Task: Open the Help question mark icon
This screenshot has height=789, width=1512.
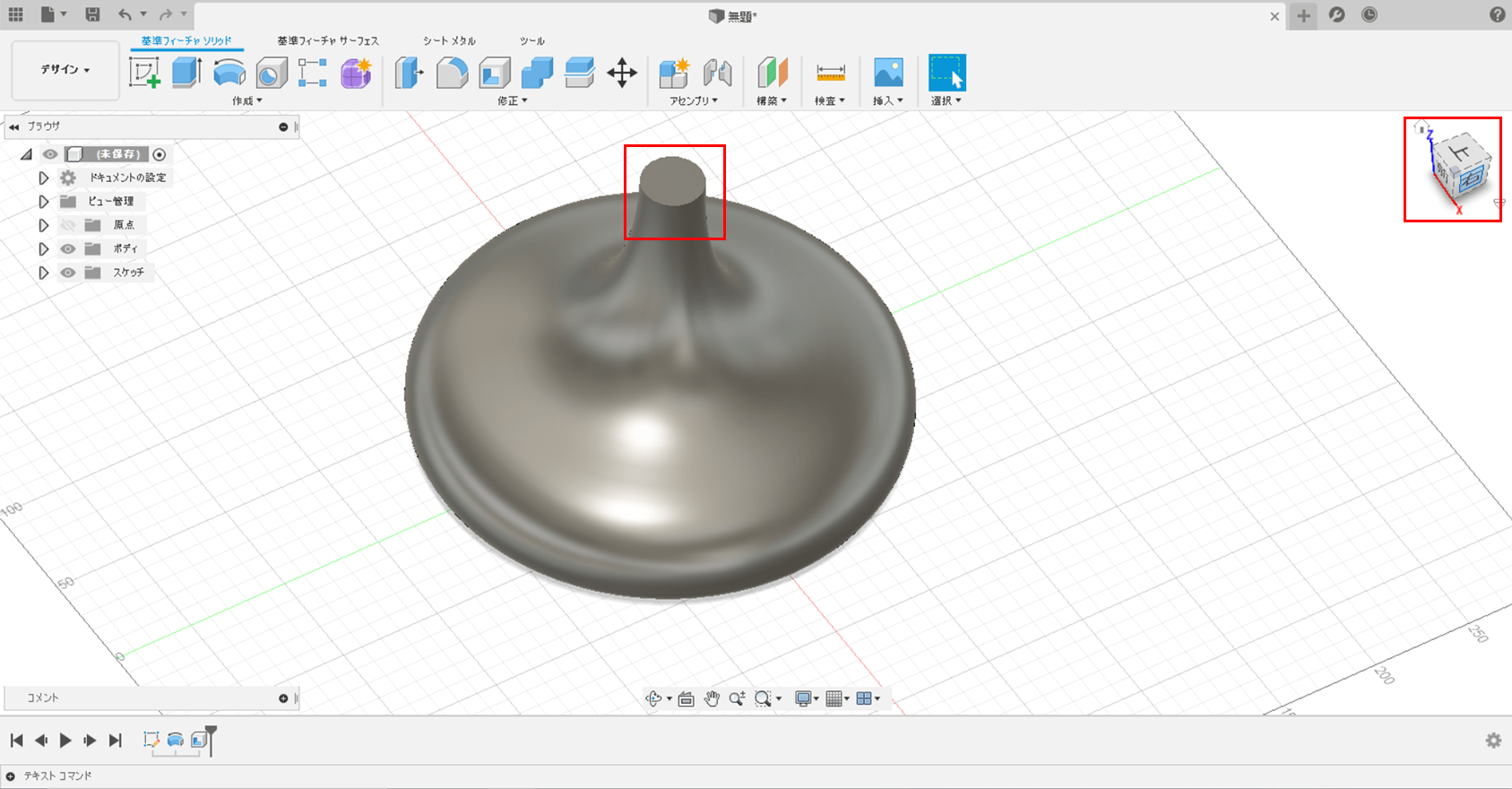Action: coord(1497,14)
